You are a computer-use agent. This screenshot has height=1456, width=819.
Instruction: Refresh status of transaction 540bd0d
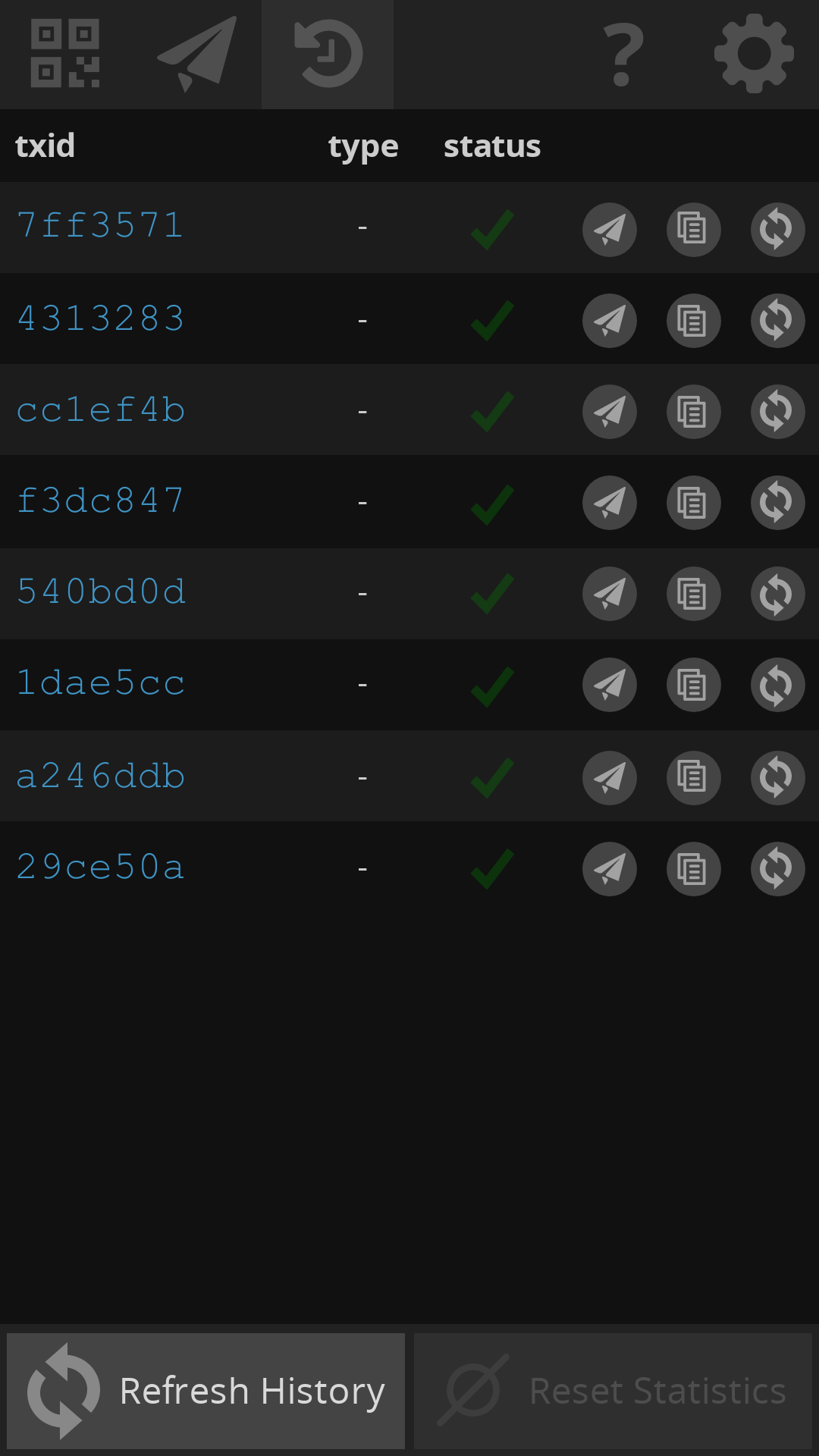[777, 594]
